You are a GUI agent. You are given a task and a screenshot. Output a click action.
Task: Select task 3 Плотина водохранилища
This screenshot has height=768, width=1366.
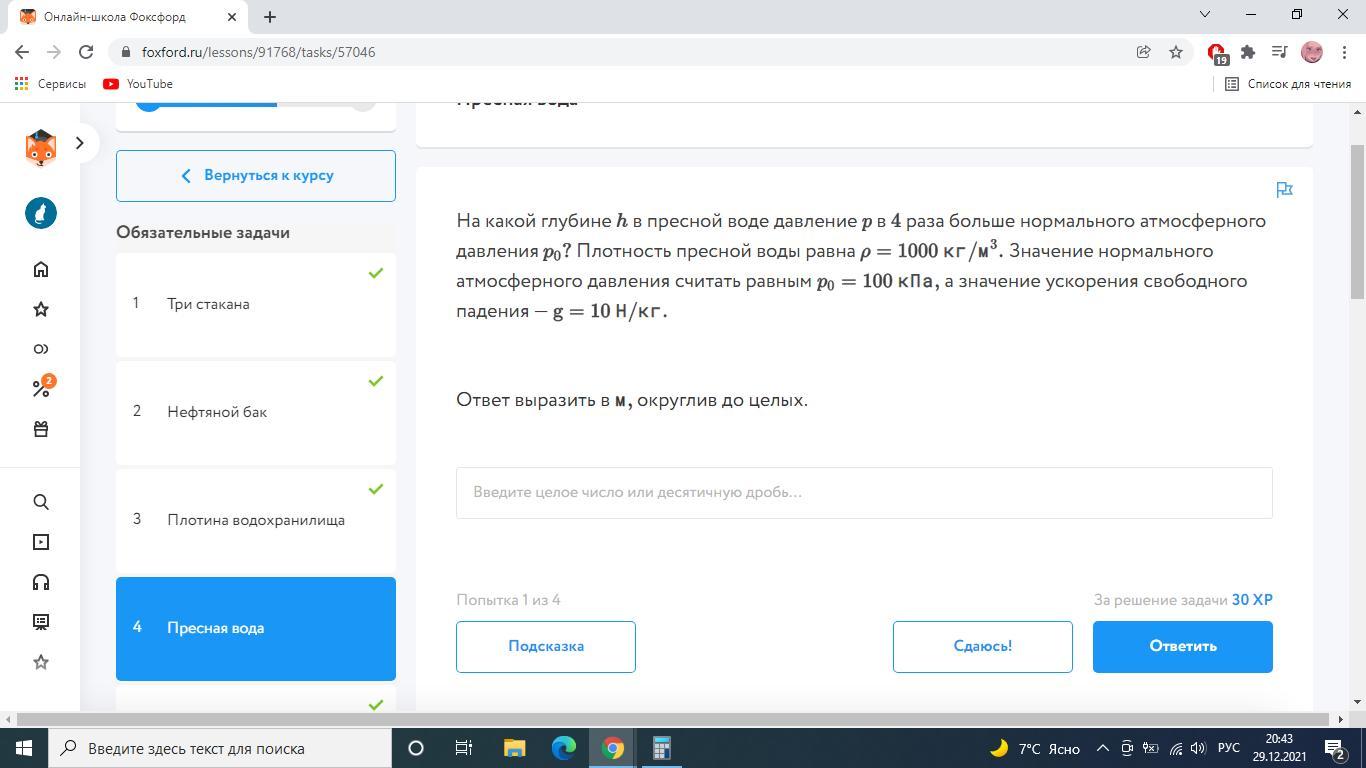tap(255, 520)
